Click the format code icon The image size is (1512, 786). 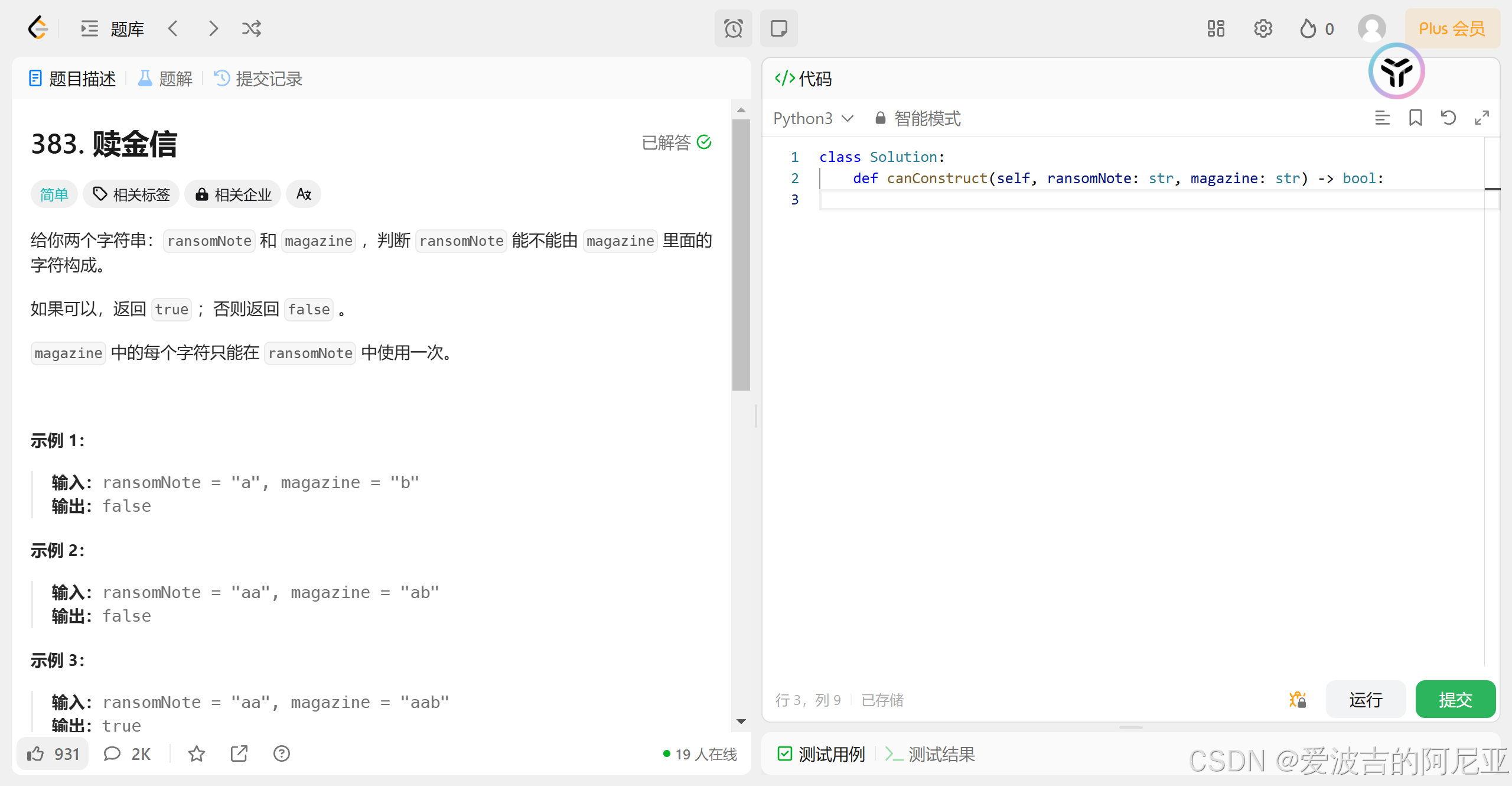[1382, 118]
